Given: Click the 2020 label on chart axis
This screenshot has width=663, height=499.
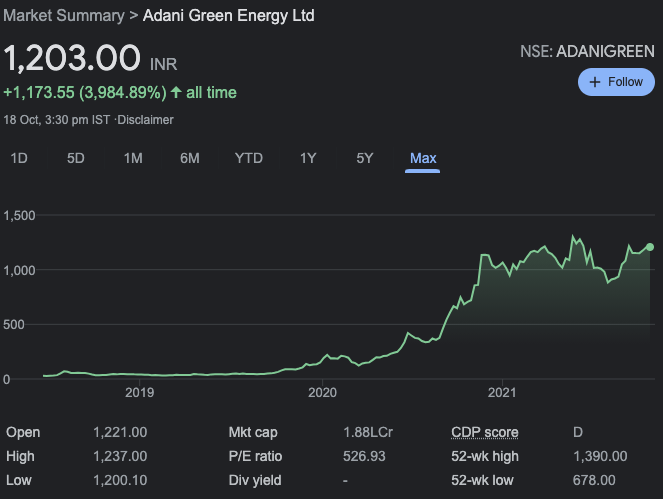Looking at the screenshot, I should 321,393.
